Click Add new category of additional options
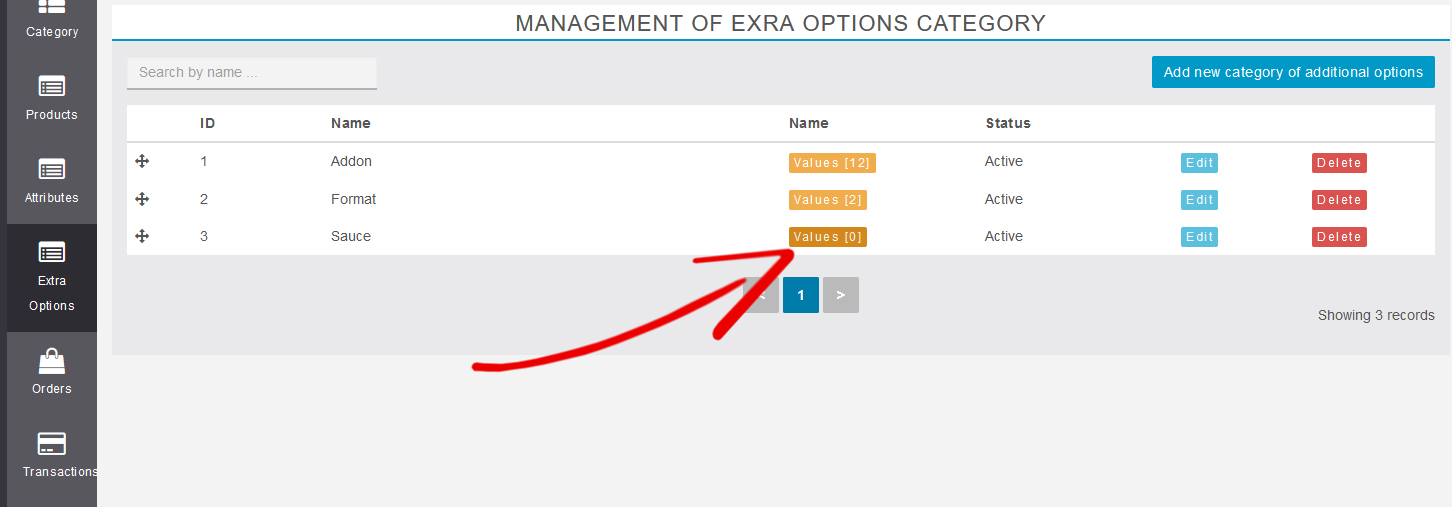1452x507 pixels. (x=1292, y=72)
